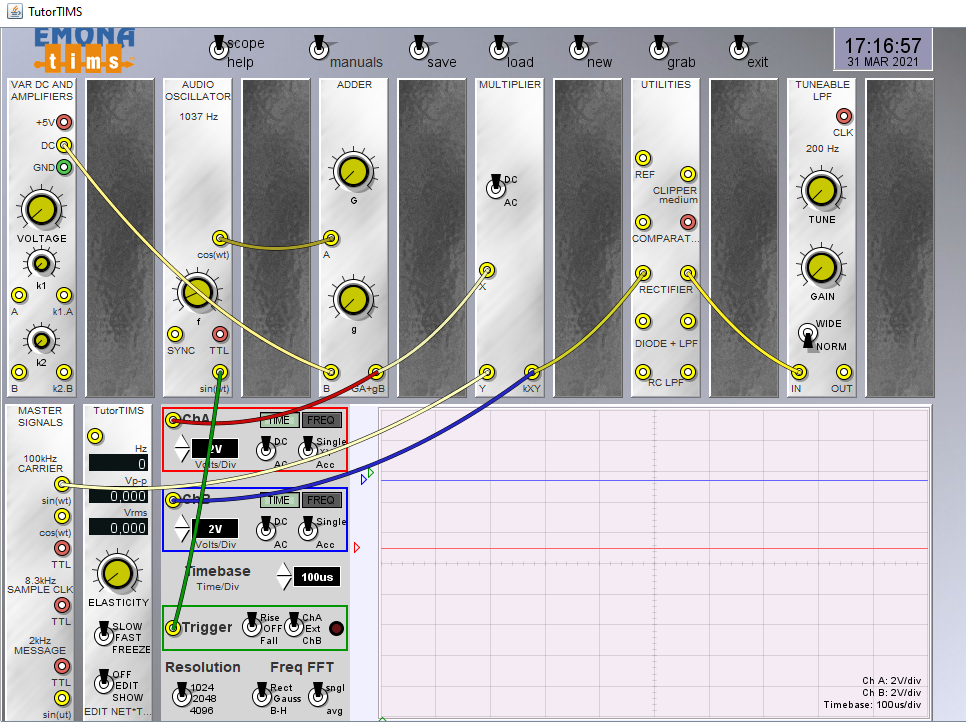Decrease ChA Volts/Div with the down arrow
966x723 pixels.
182,455
